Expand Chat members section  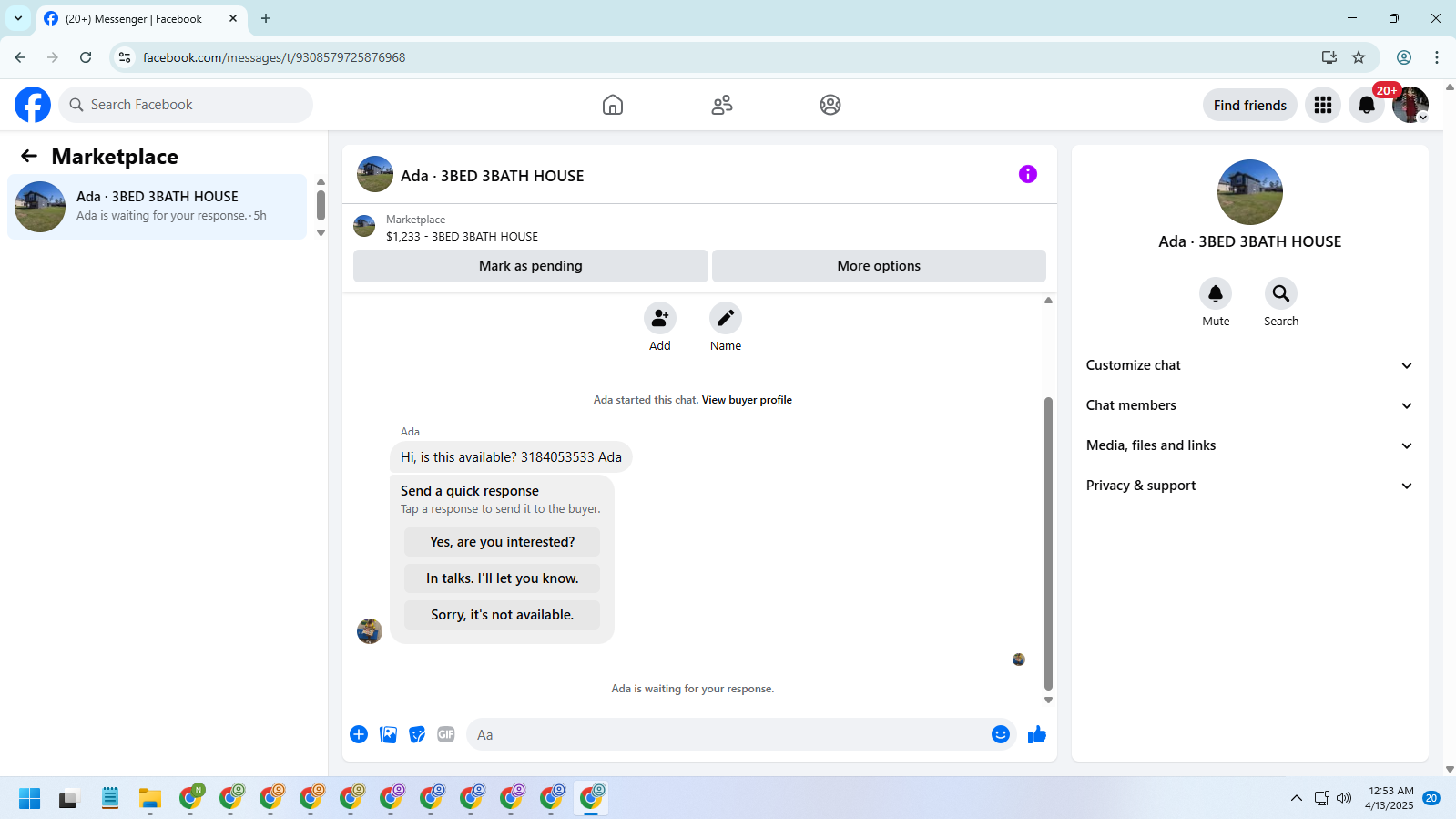click(1249, 405)
